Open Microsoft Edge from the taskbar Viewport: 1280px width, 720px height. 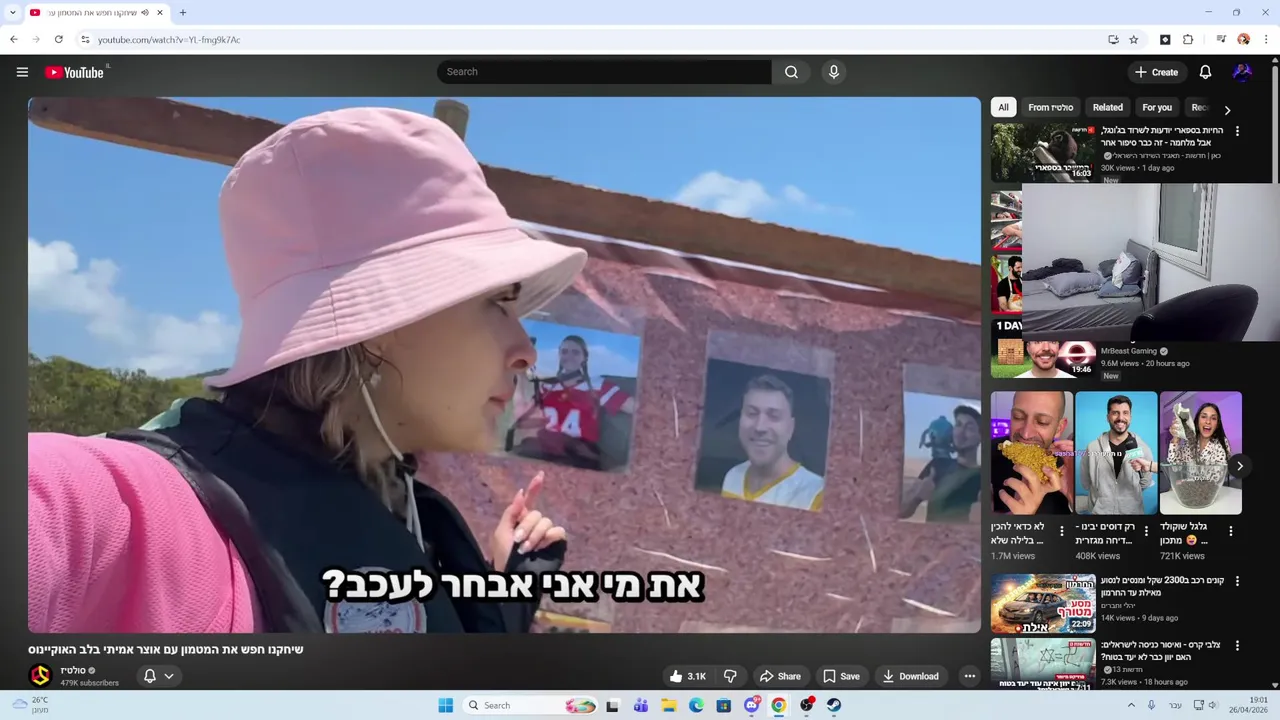696,705
